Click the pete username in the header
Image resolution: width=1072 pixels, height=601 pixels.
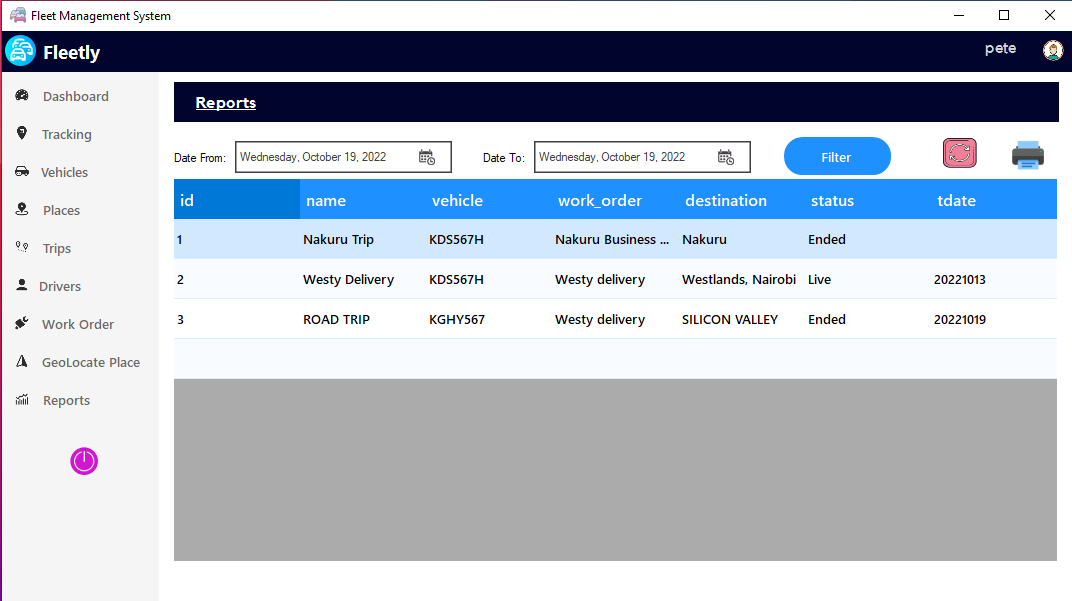click(1000, 48)
